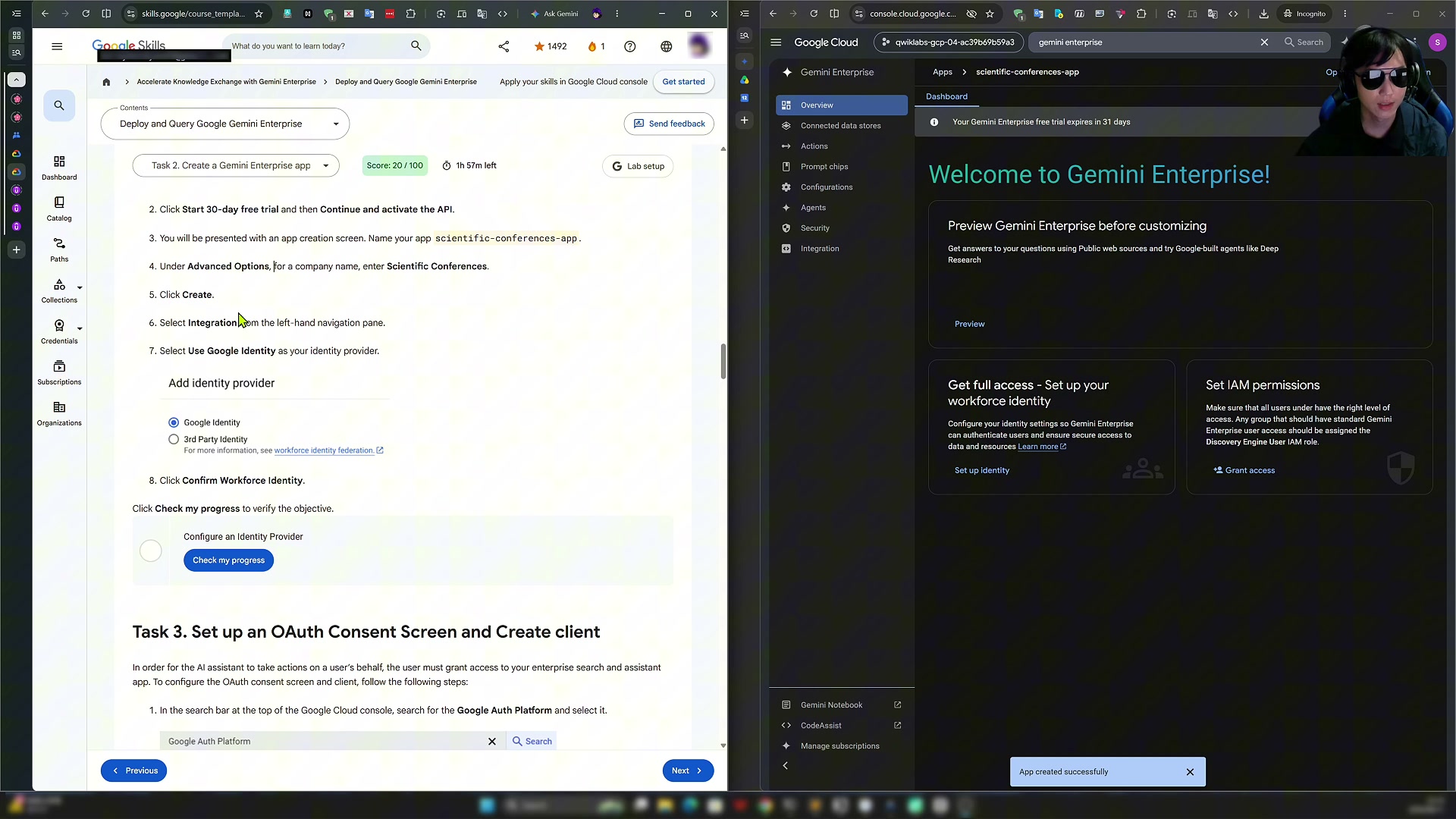Click Set up identity link

tap(981, 470)
